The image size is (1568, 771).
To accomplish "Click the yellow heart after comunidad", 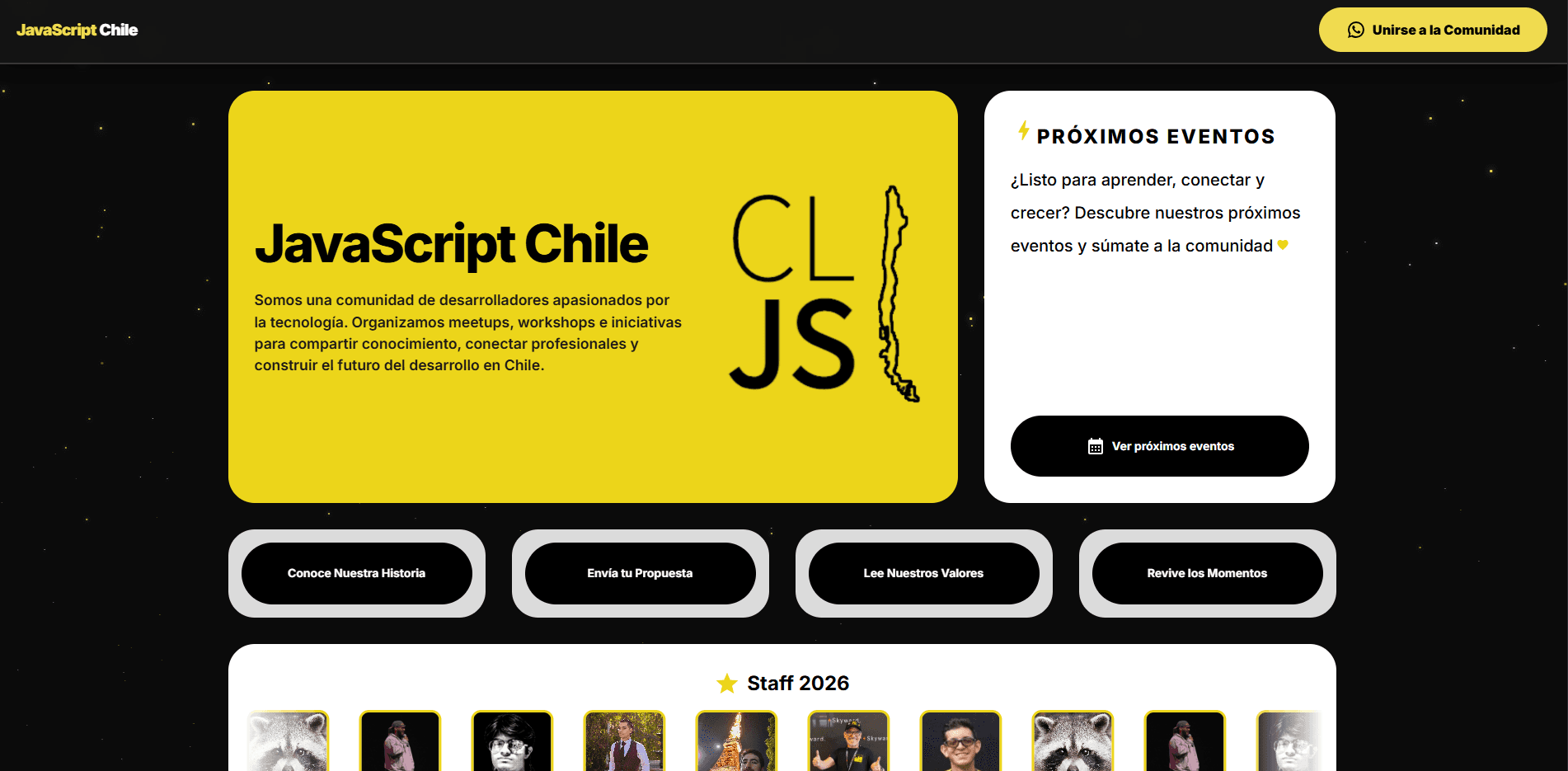I will [x=1283, y=245].
